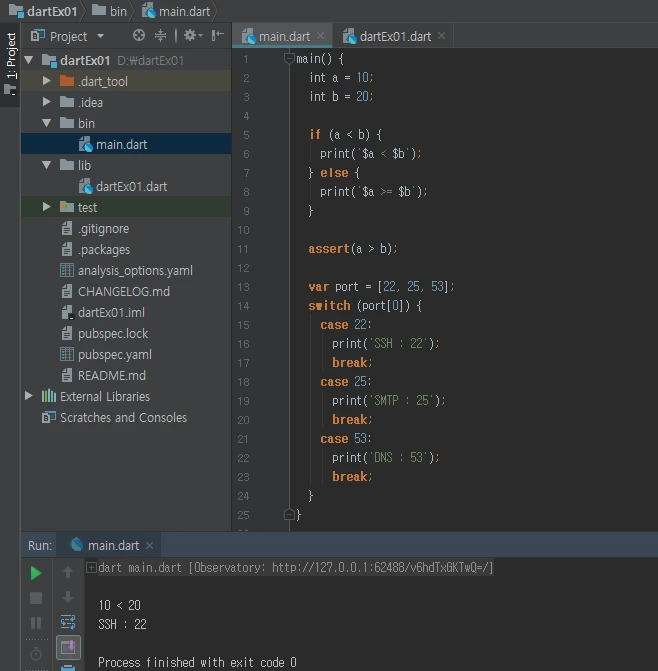Toggle the 1: Project side tool window
Image resolution: width=658 pixels, height=671 pixels.
point(11,62)
